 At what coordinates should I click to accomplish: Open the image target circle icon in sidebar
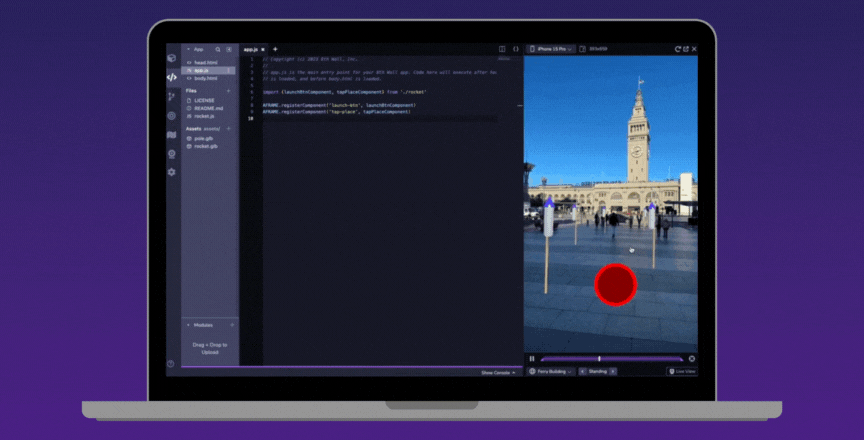point(171,116)
